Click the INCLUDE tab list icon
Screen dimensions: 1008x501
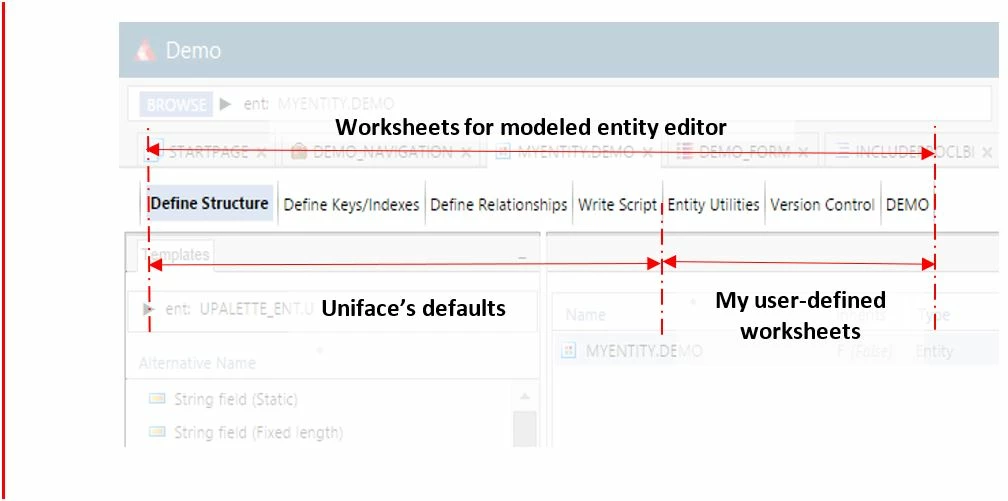[x=841, y=152]
